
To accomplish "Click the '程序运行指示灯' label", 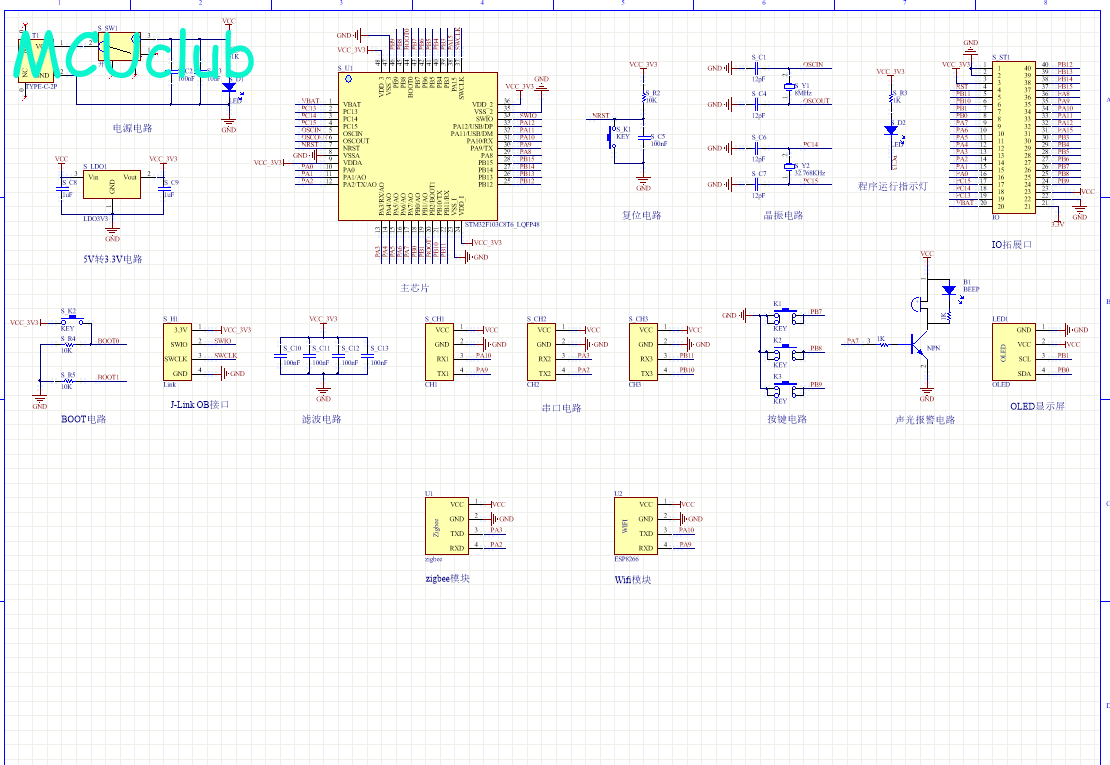I will (x=893, y=186).
